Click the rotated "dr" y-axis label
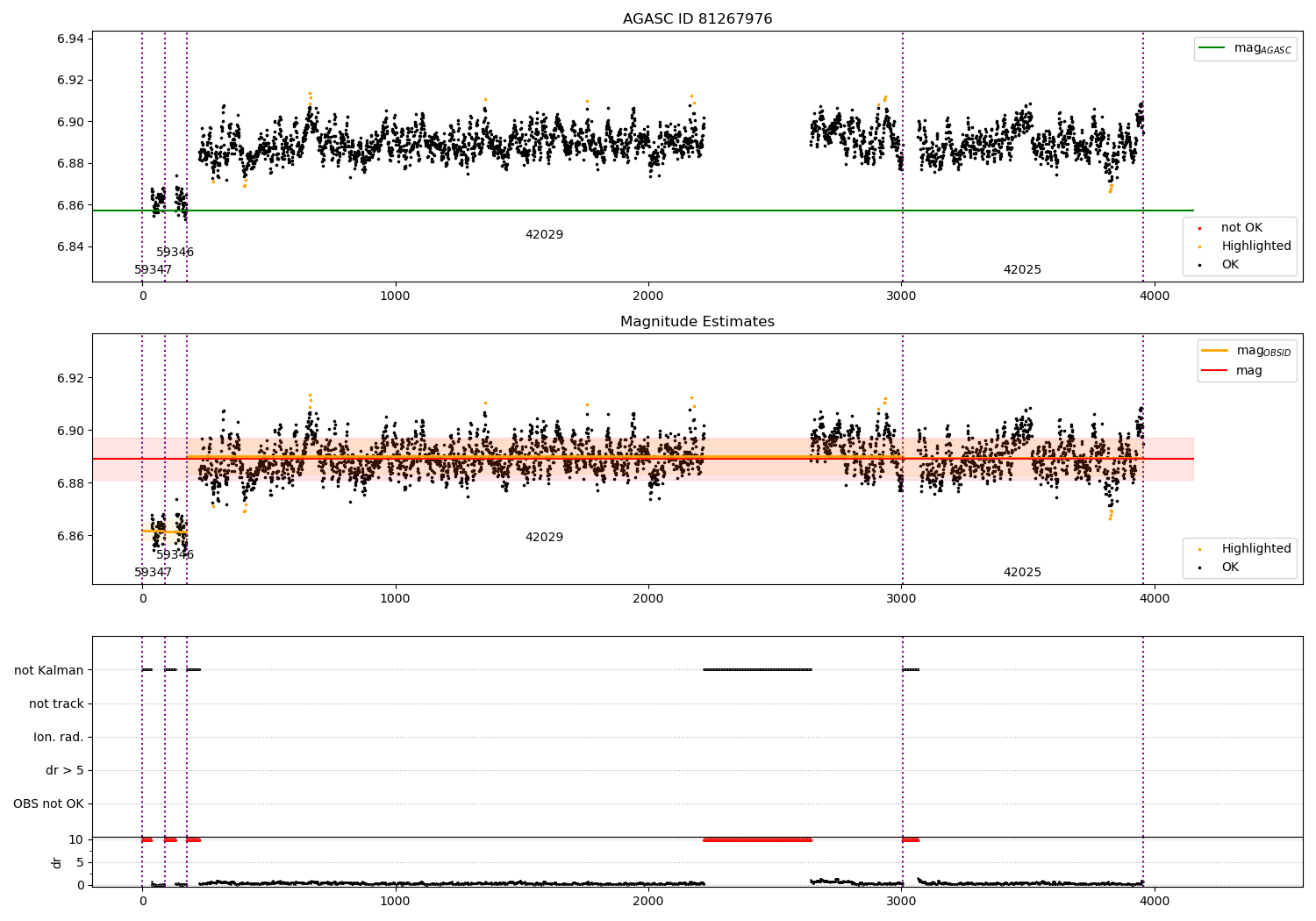 pyautogui.click(x=57, y=862)
